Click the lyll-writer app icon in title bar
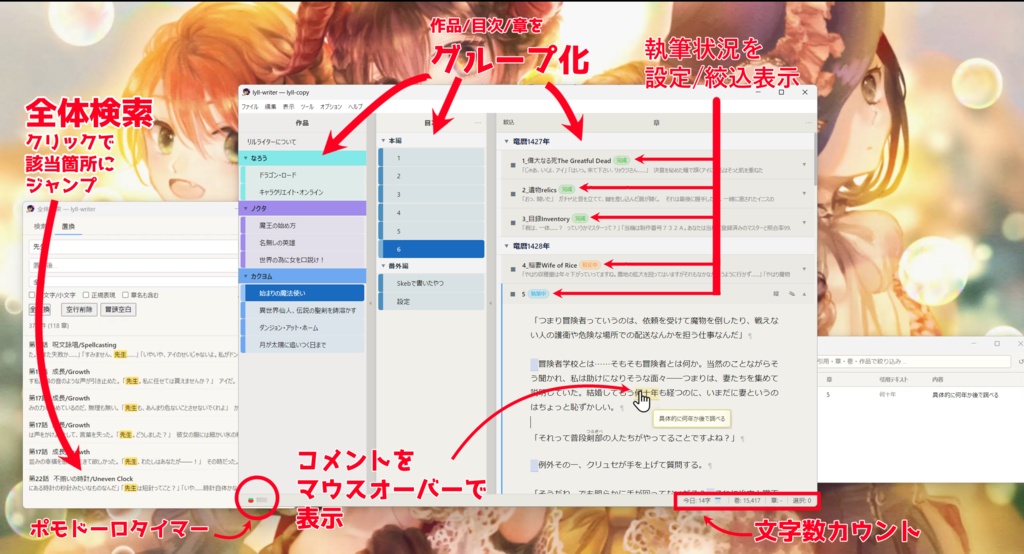Image resolution: width=1024 pixels, height=554 pixels. (246, 92)
